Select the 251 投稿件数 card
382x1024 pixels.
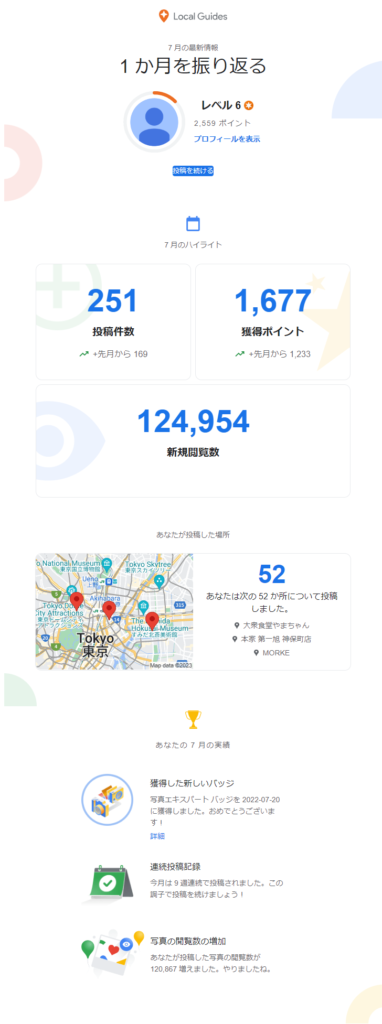point(113,321)
